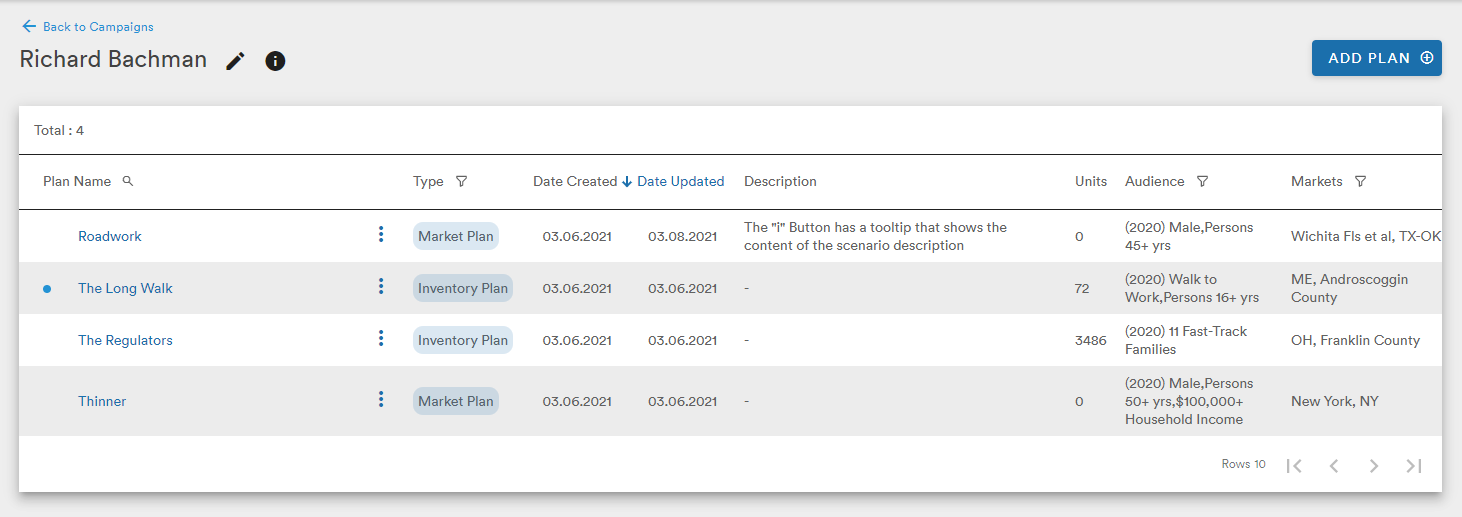Open three-dot menu for the Roadwork row
Image resolution: width=1462 pixels, height=517 pixels.
[381, 234]
